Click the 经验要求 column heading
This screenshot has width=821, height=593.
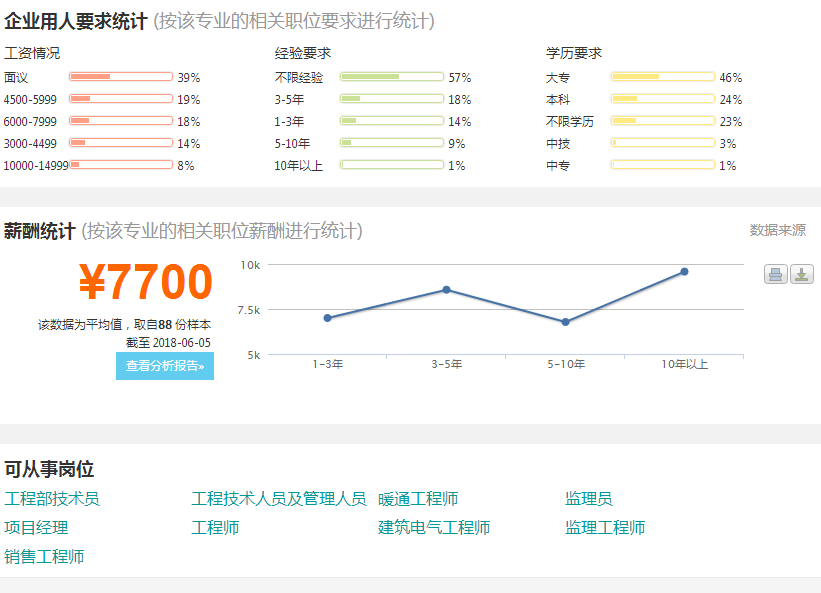coord(303,53)
